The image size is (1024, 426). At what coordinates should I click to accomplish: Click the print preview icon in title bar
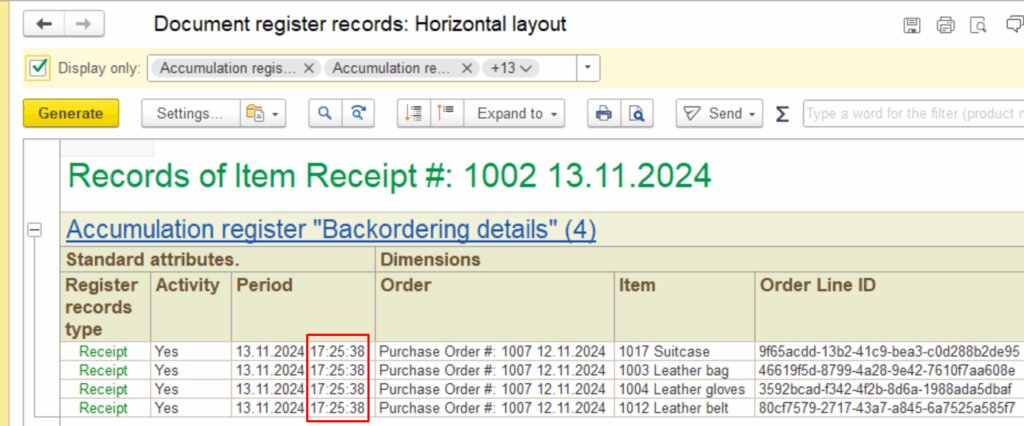click(x=979, y=25)
